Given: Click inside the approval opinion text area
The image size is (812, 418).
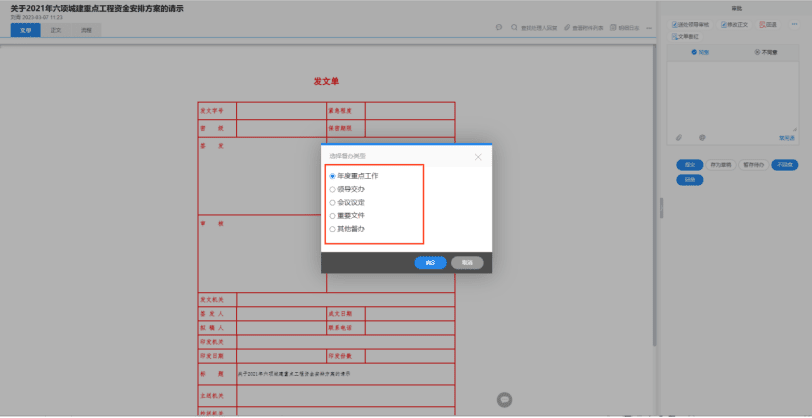Looking at the screenshot, I should click(x=732, y=96).
